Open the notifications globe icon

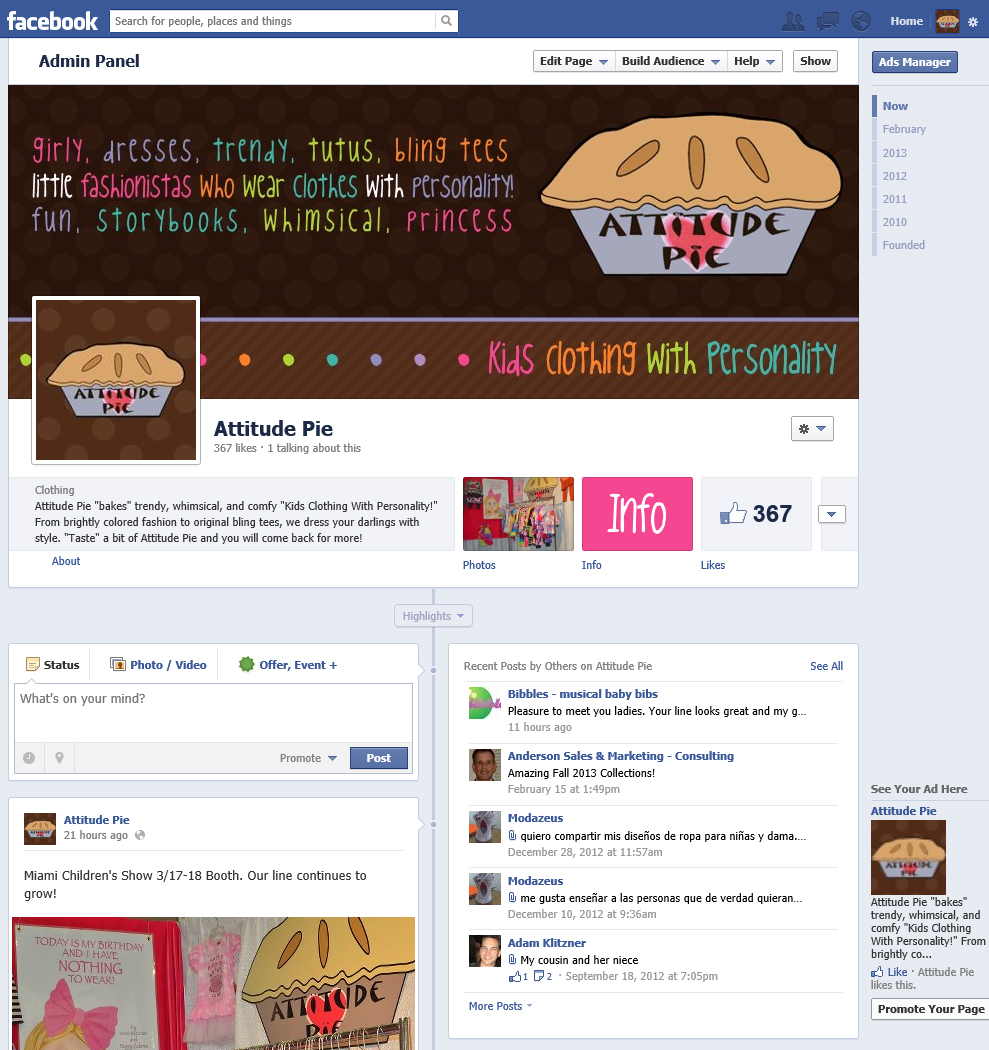[861, 21]
